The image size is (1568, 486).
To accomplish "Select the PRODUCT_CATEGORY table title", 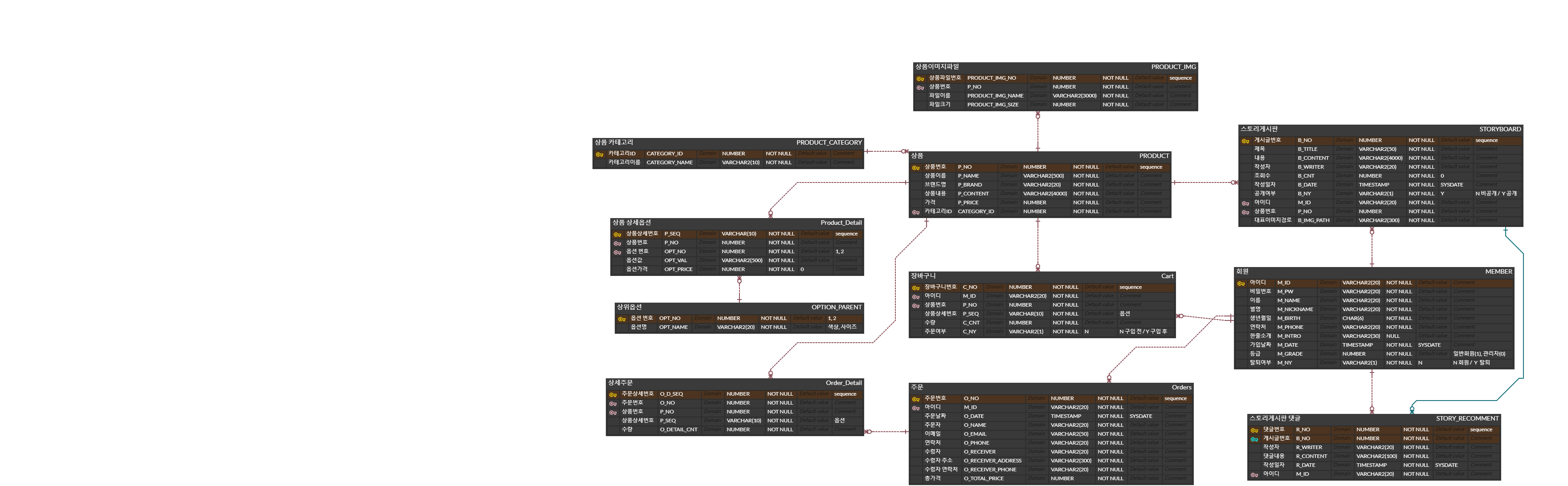I will coord(829,142).
